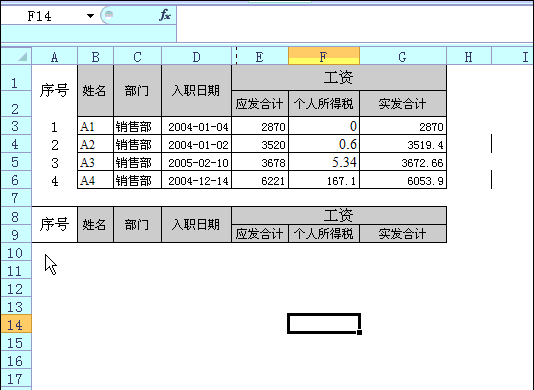Click tax cell showing 167.1
This screenshot has width=534, height=390.
pos(324,180)
